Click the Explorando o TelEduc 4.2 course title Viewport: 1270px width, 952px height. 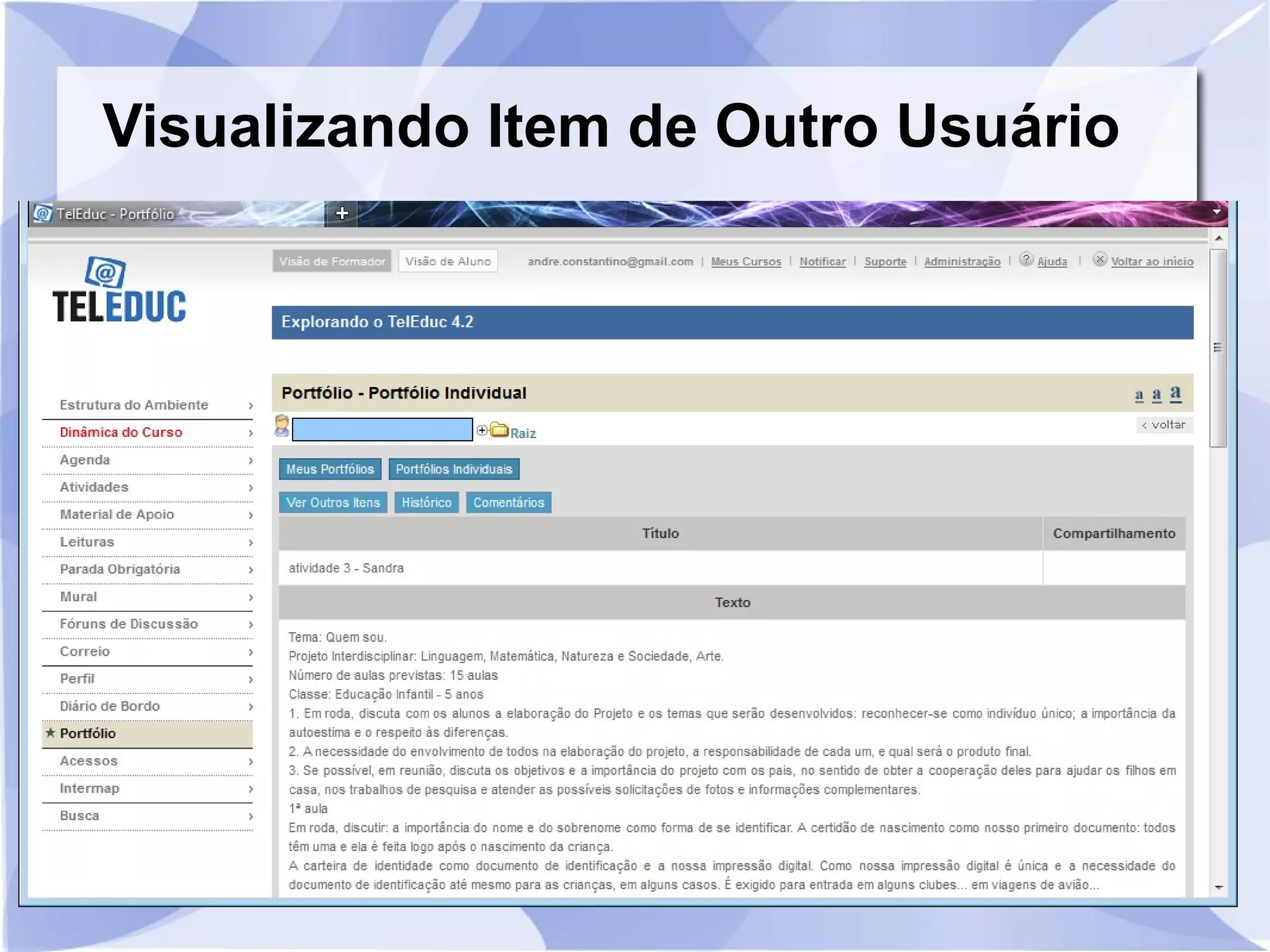point(377,322)
